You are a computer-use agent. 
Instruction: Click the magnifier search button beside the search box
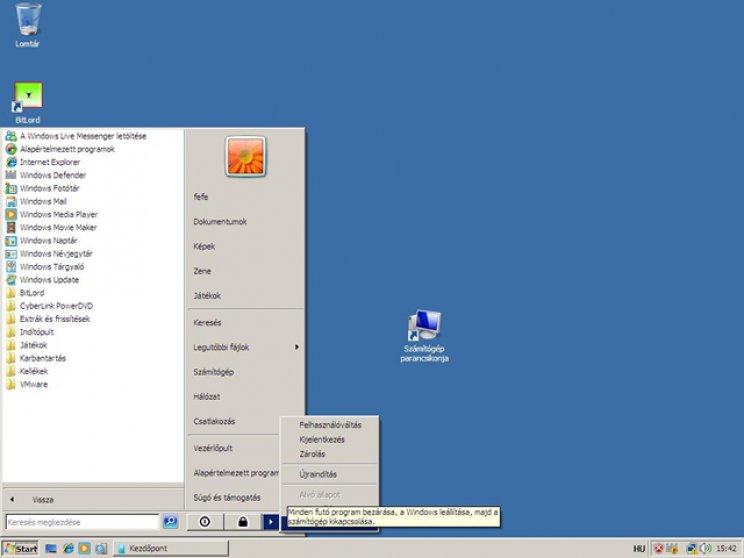pyautogui.click(x=170, y=522)
